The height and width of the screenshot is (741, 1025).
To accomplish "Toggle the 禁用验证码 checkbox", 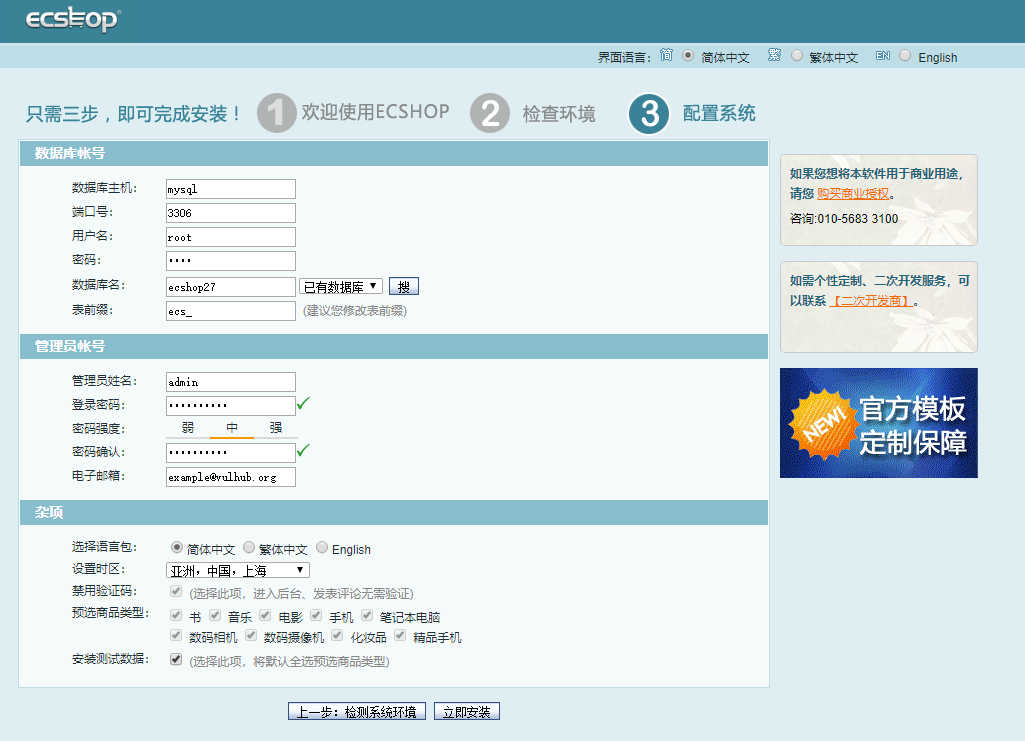I will (x=176, y=591).
